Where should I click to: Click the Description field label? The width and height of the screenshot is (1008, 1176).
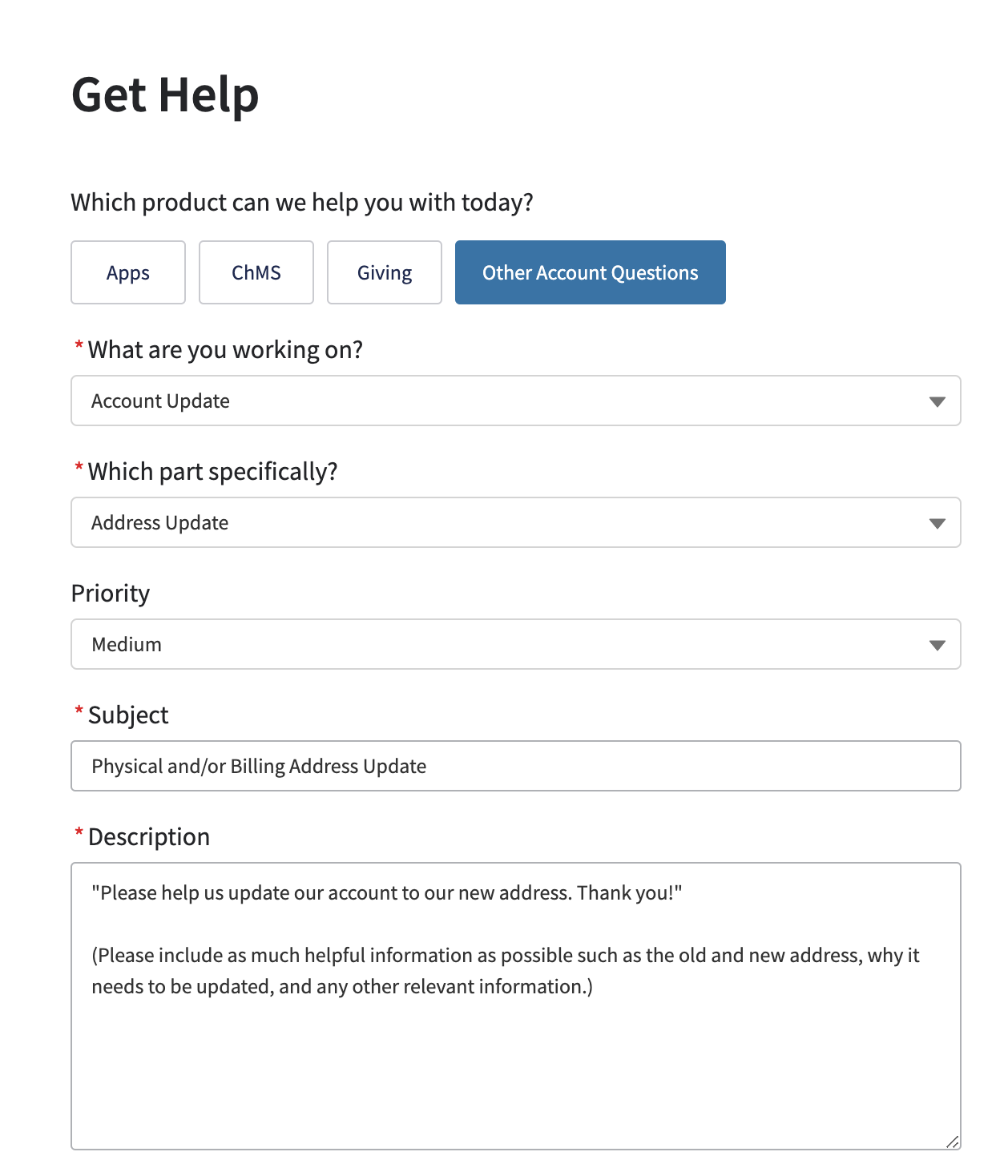[x=147, y=836]
